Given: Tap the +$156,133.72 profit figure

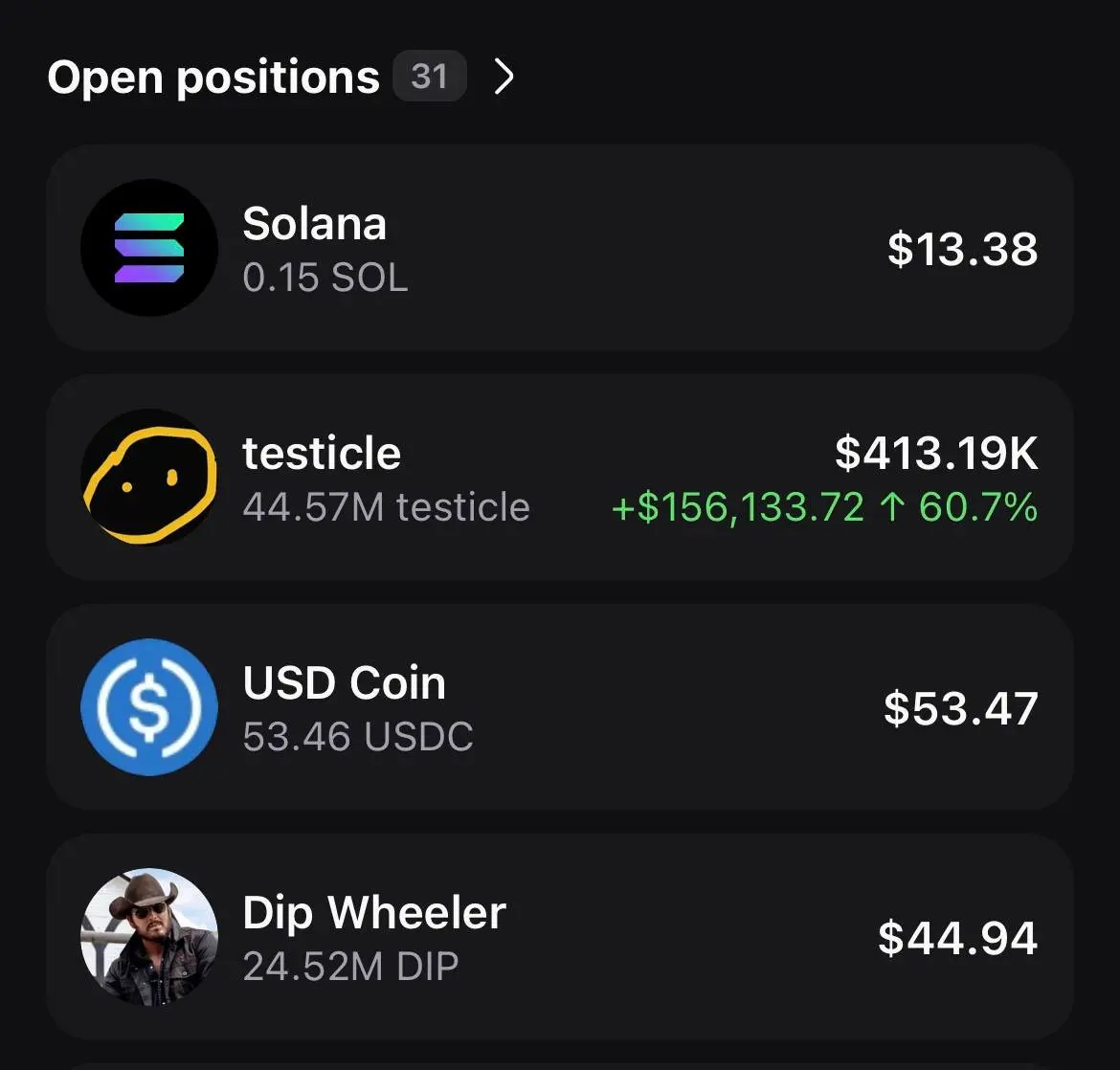Looking at the screenshot, I should (x=738, y=507).
